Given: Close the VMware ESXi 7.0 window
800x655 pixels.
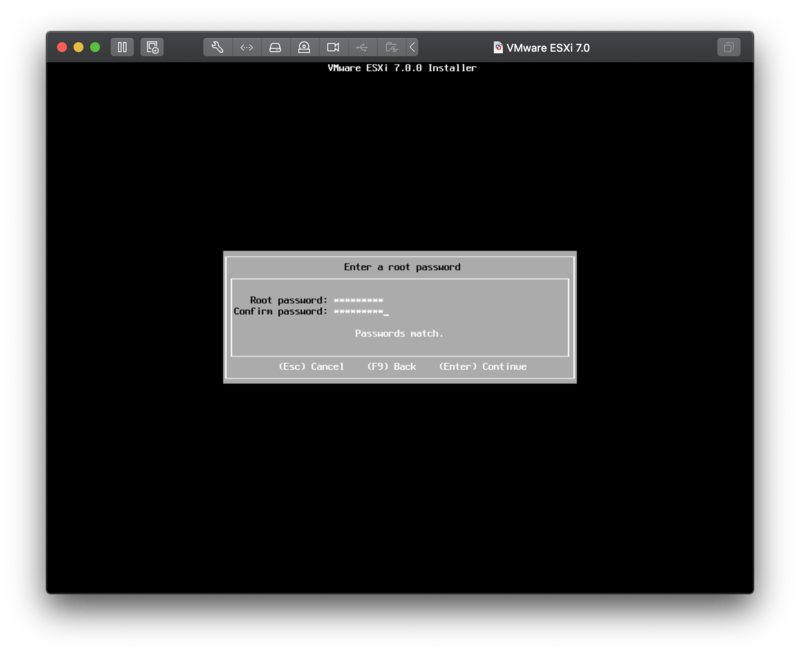Looking at the screenshot, I should 62,47.
